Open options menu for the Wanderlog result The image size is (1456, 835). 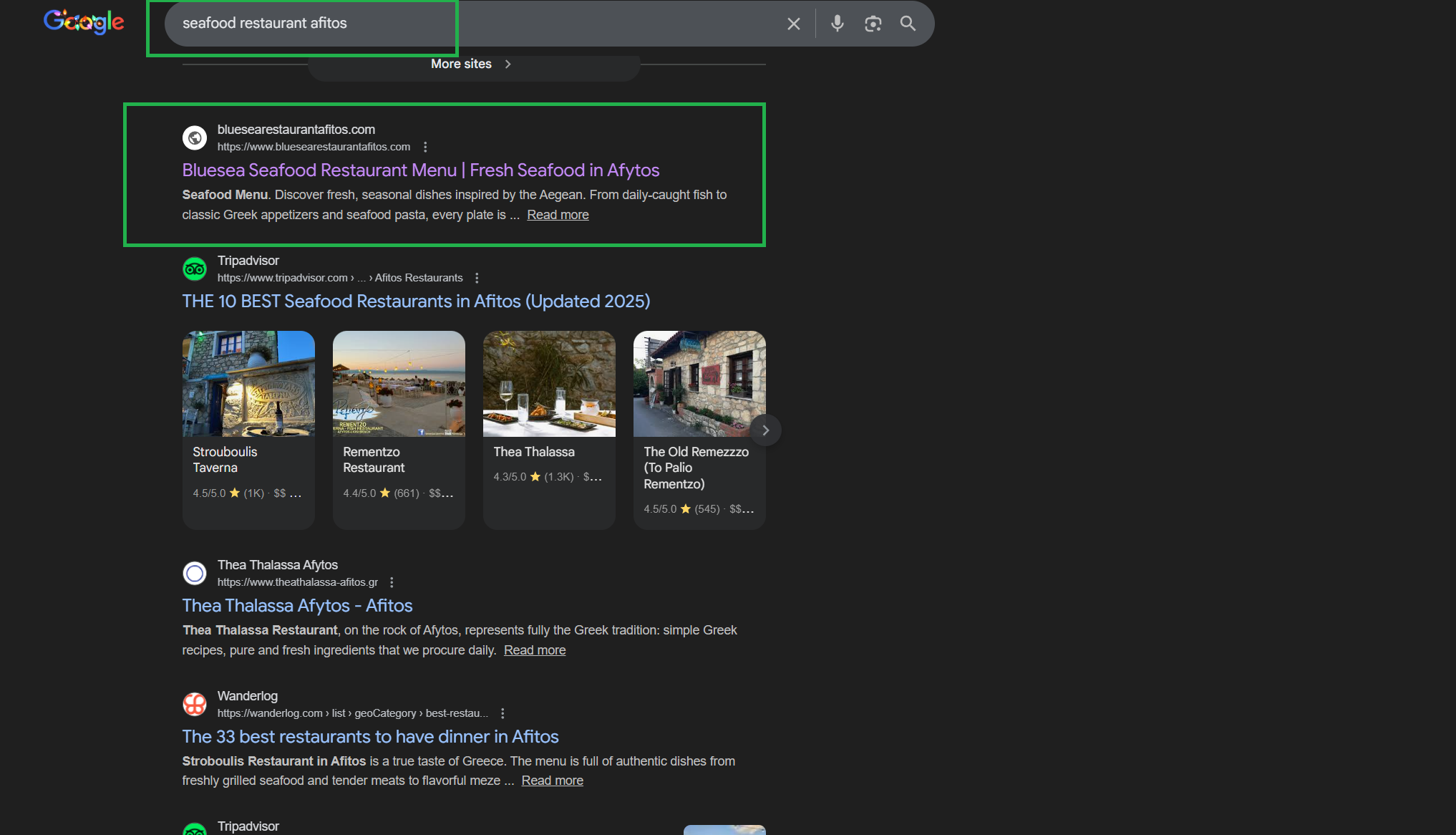click(x=502, y=713)
